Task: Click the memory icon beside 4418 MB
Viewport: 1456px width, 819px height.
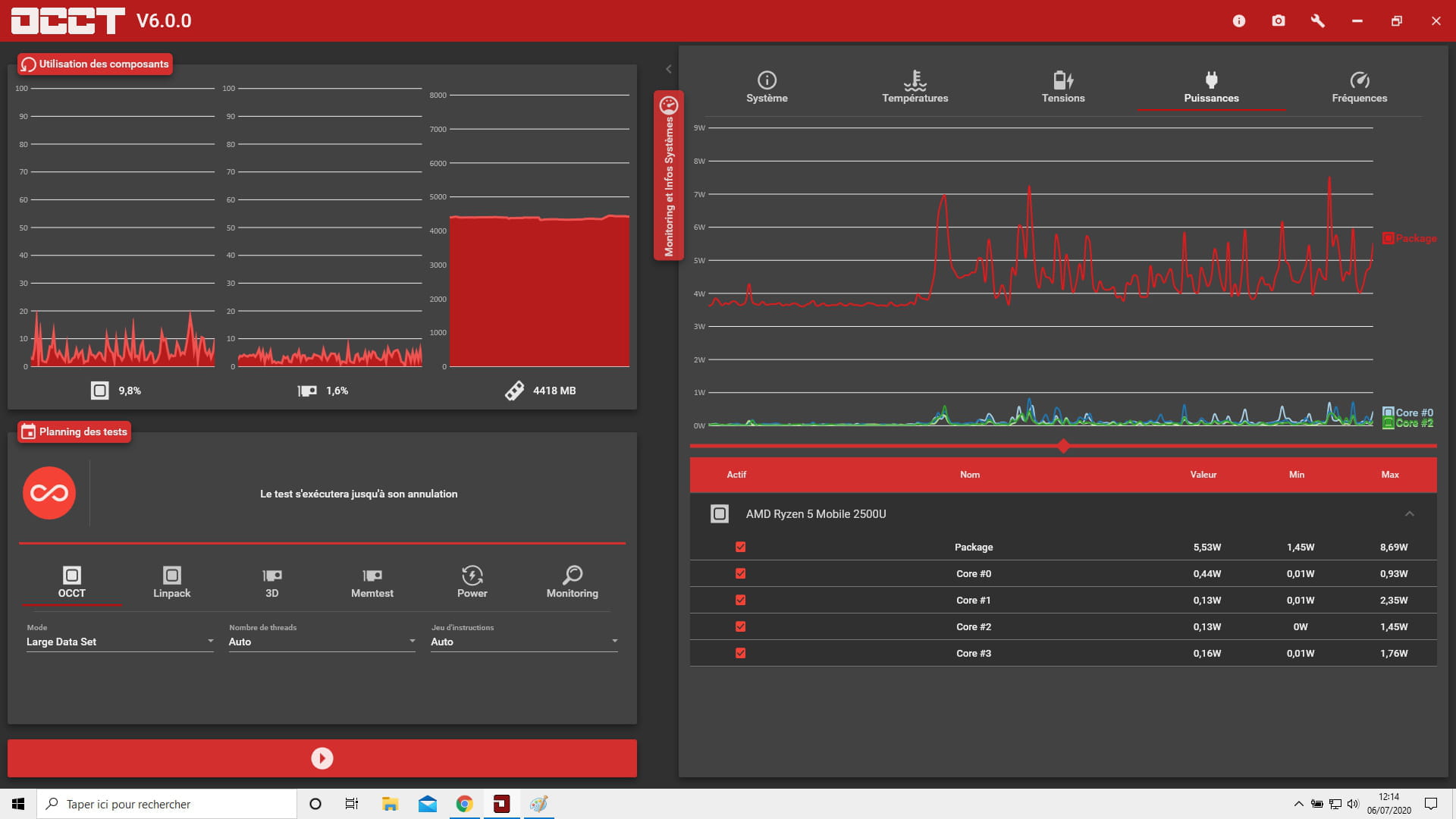Action: coord(514,391)
